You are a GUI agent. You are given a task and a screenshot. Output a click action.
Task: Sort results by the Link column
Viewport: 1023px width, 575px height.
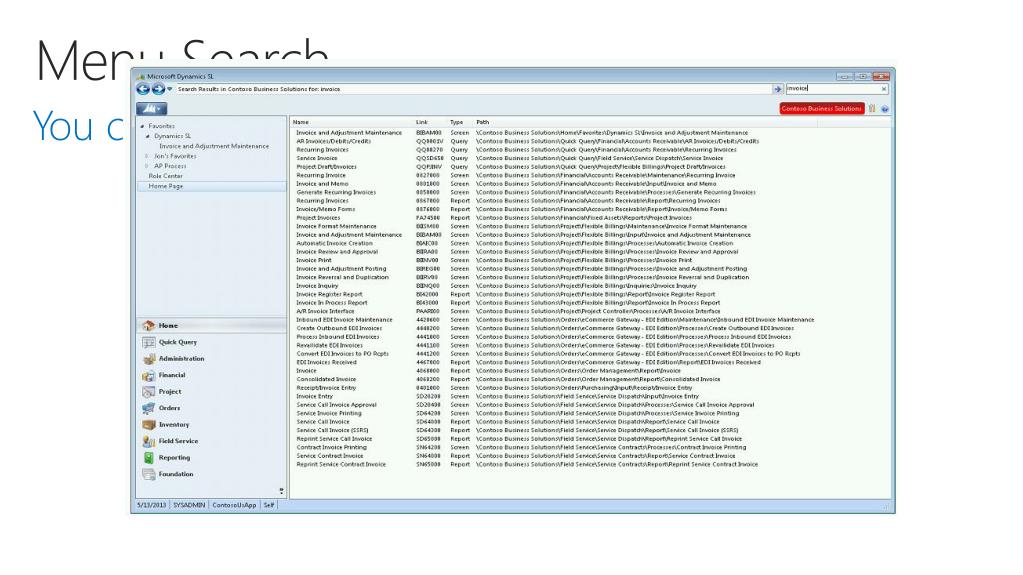coord(422,122)
